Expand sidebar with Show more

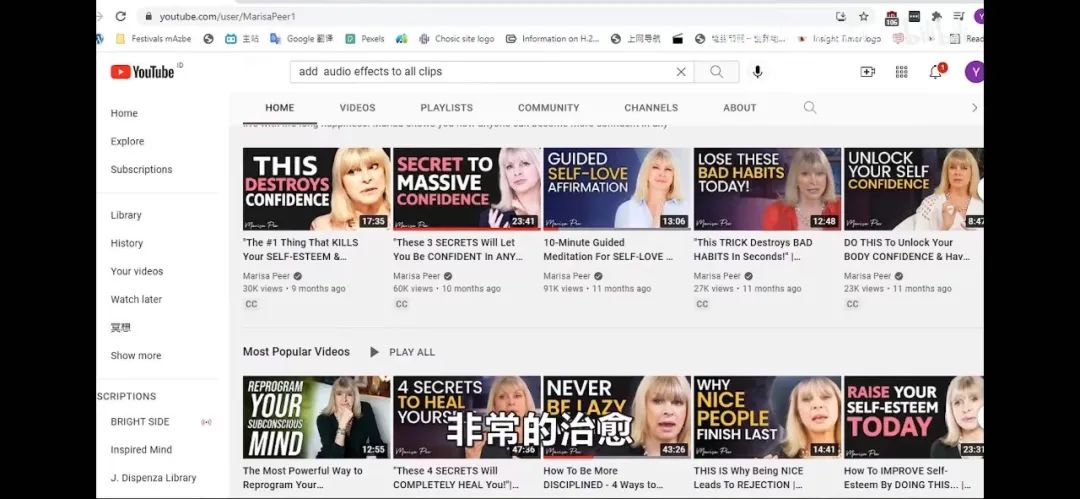[136, 356]
